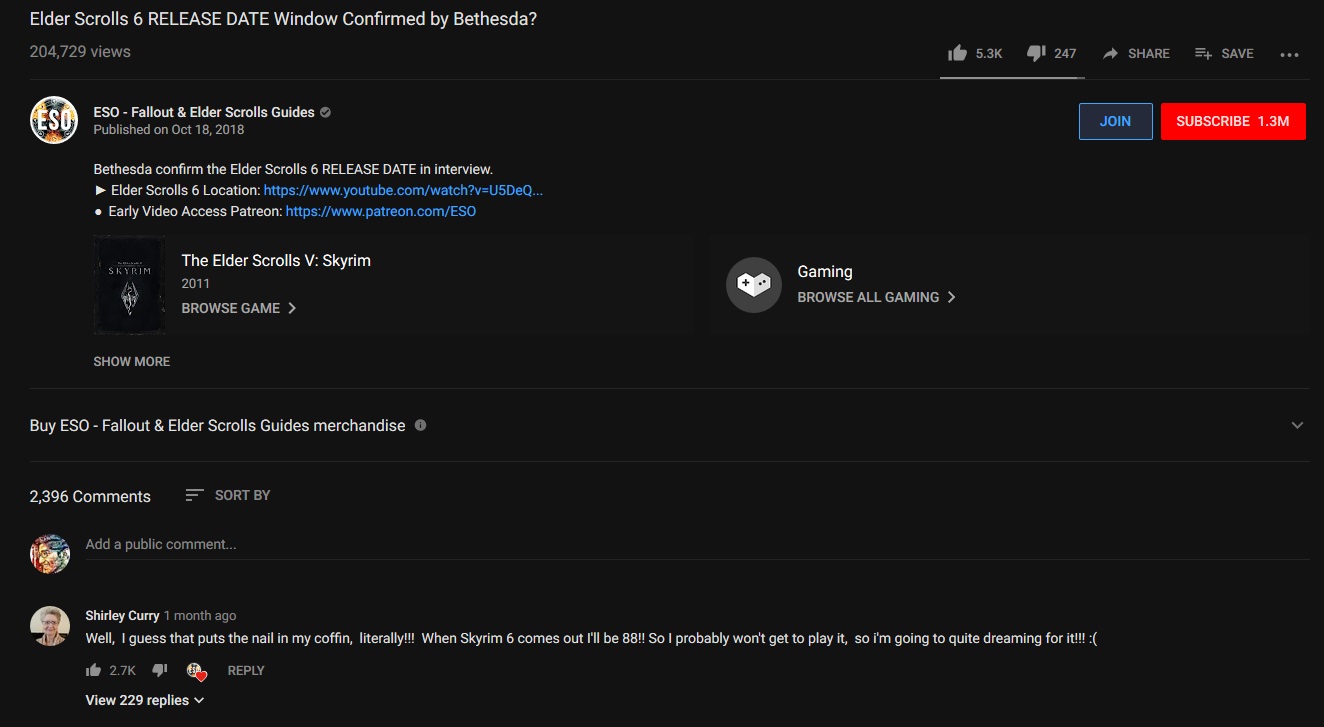Open the Share options
The width and height of the screenshot is (1324, 727).
point(1136,53)
